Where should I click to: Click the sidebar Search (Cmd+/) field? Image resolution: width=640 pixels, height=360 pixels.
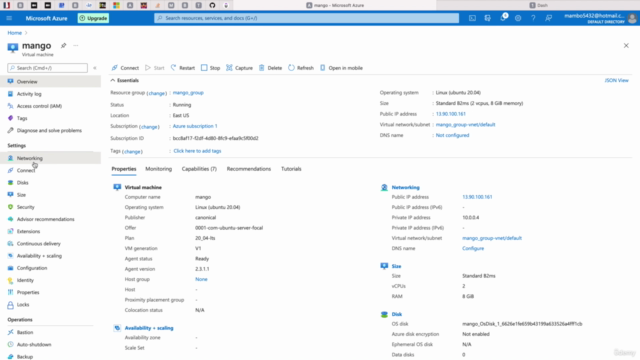[47, 68]
